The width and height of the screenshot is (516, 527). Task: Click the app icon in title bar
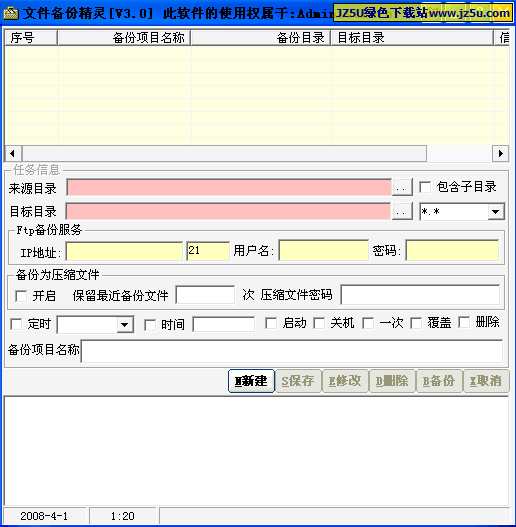click(x=11, y=13)
